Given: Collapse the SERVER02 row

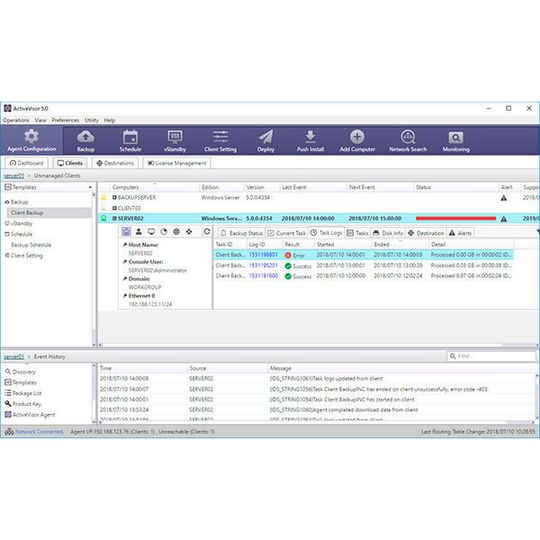Looking at the screenshot, I should coord(114,218).
